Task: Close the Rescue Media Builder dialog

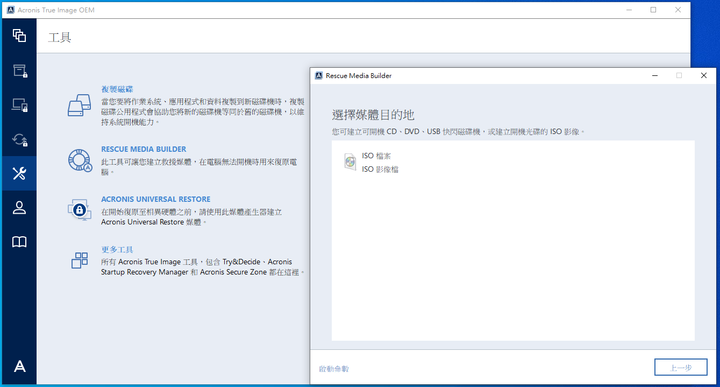Action: tap(703, 75)
